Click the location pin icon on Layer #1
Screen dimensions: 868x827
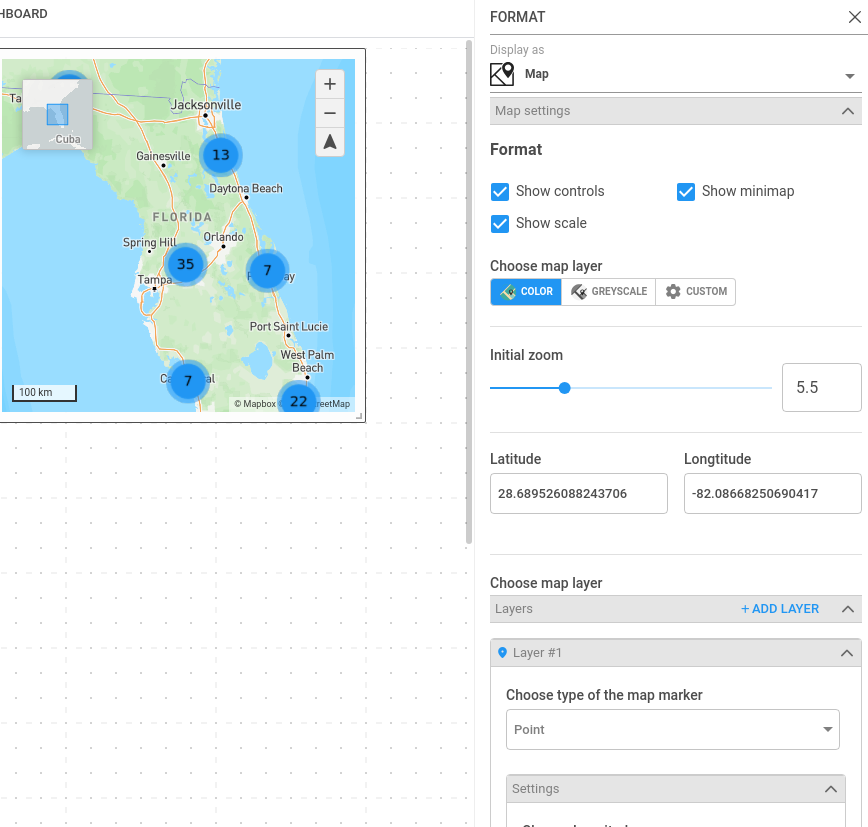[502, 652]
